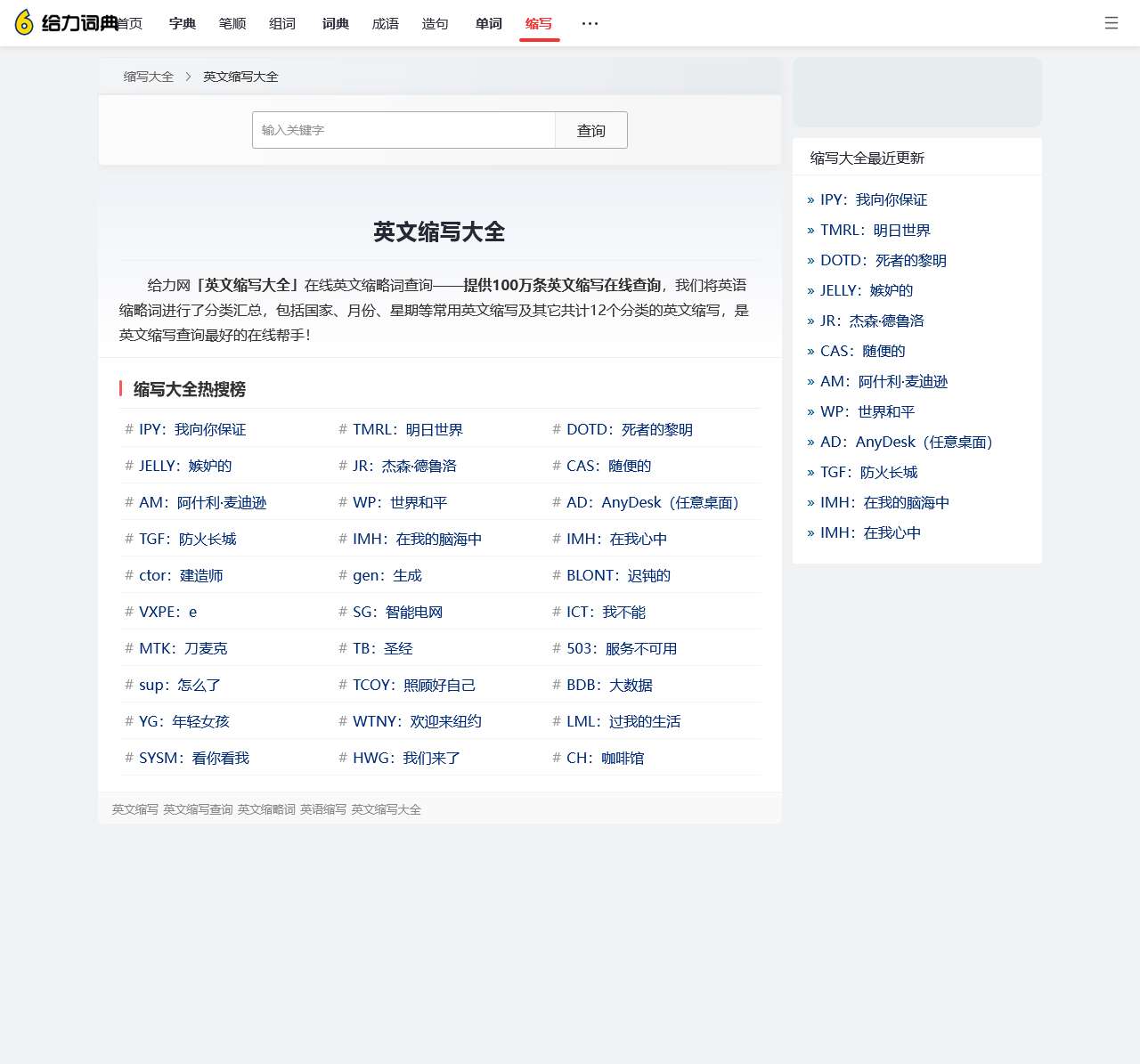Select the 缩写 navigation tab
The width and height of the screenshot is (1140, 1064).
point(539,24)
